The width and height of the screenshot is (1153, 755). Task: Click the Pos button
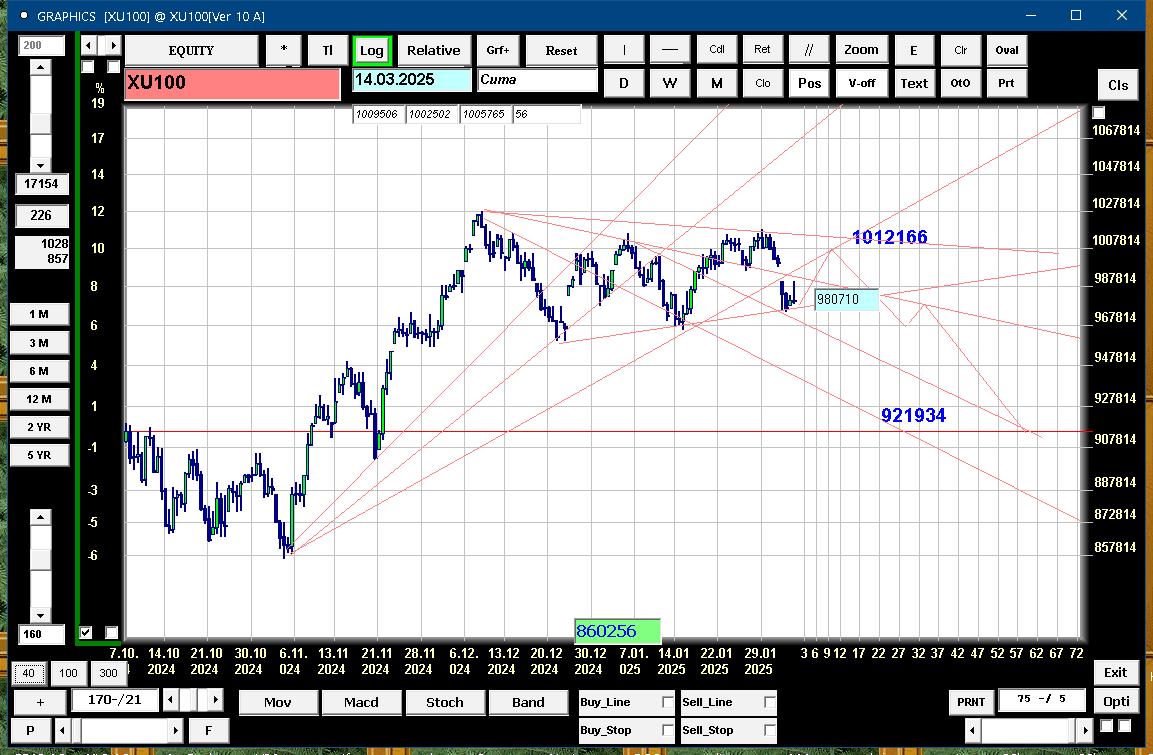coord(809,83)
